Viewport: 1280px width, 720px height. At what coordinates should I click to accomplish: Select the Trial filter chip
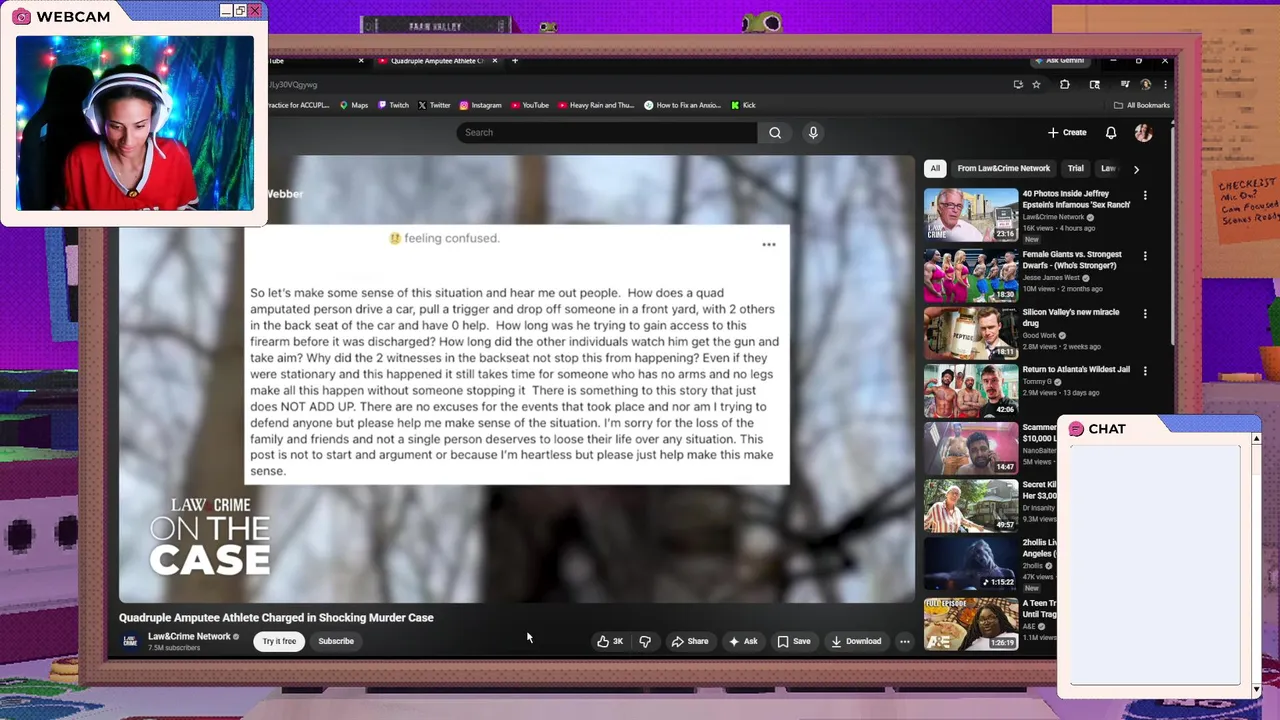point(1075,168)
